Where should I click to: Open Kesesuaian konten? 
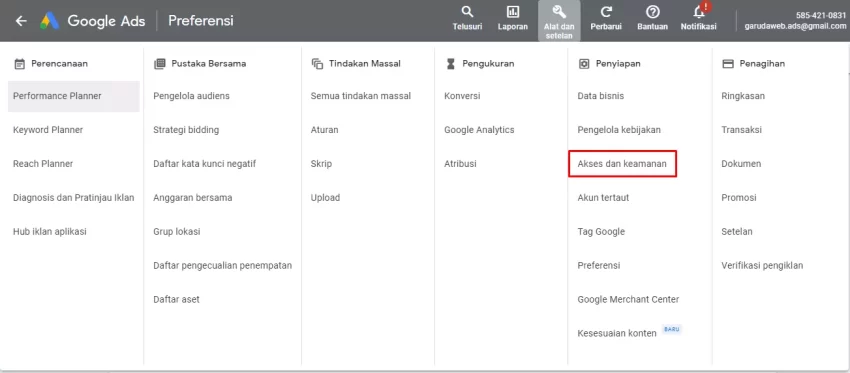(x=617, y=333)
